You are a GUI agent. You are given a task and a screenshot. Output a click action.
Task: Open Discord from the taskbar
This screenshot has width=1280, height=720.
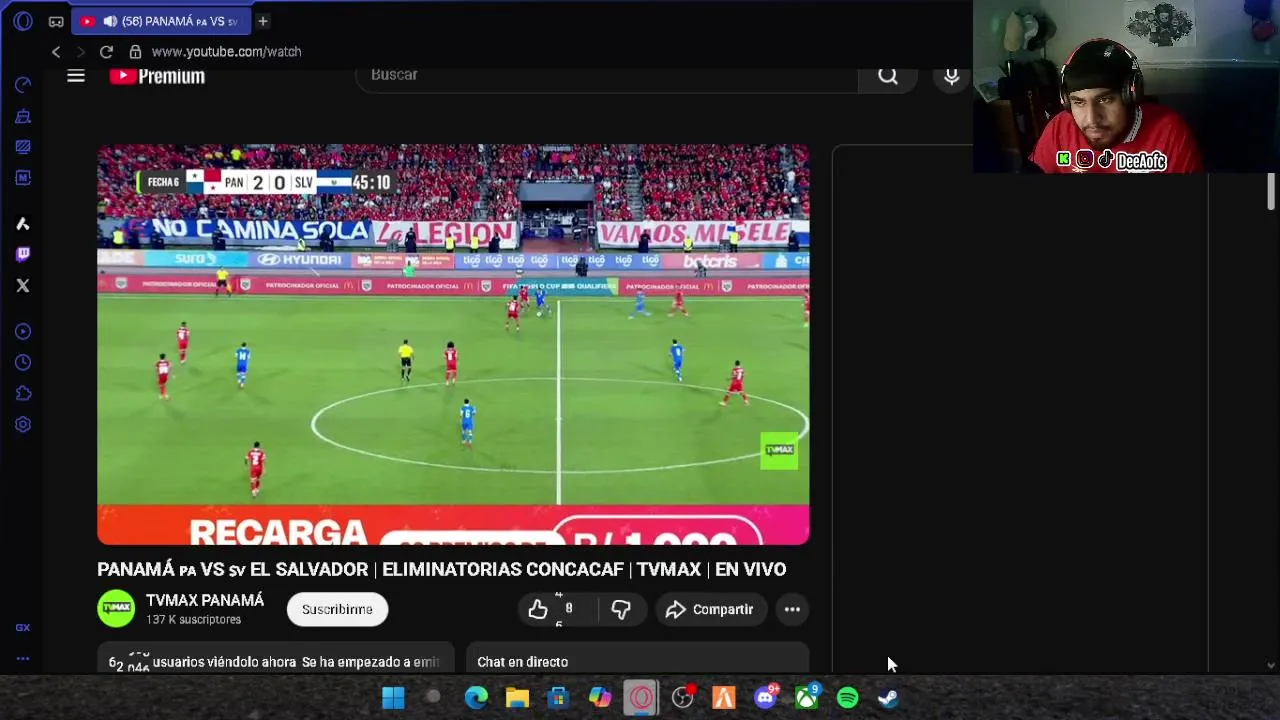point(765,698)
